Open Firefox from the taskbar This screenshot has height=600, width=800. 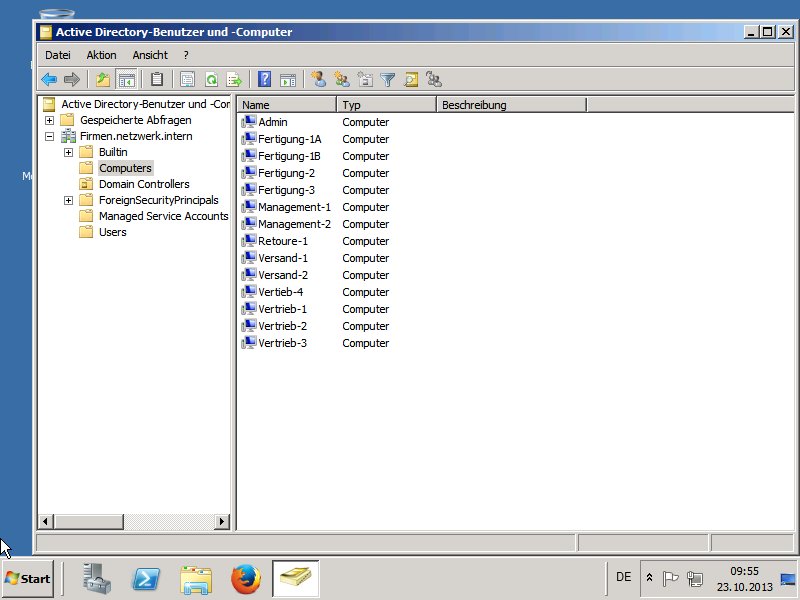pyautogui.click(x=245, y=578)
